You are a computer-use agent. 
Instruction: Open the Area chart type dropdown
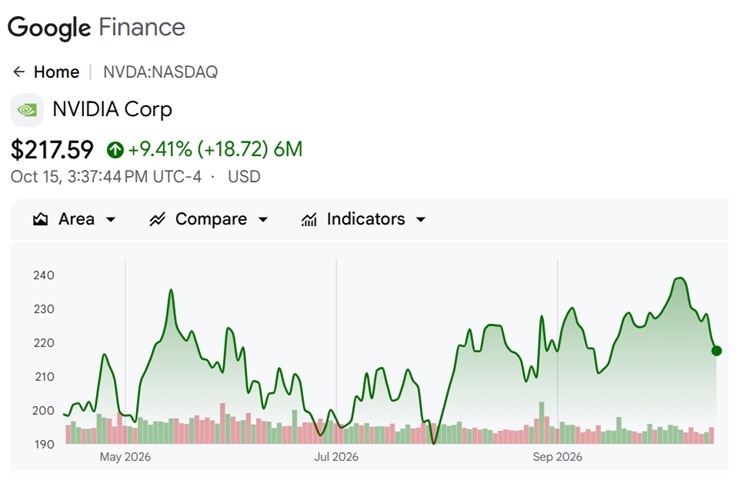74,219
